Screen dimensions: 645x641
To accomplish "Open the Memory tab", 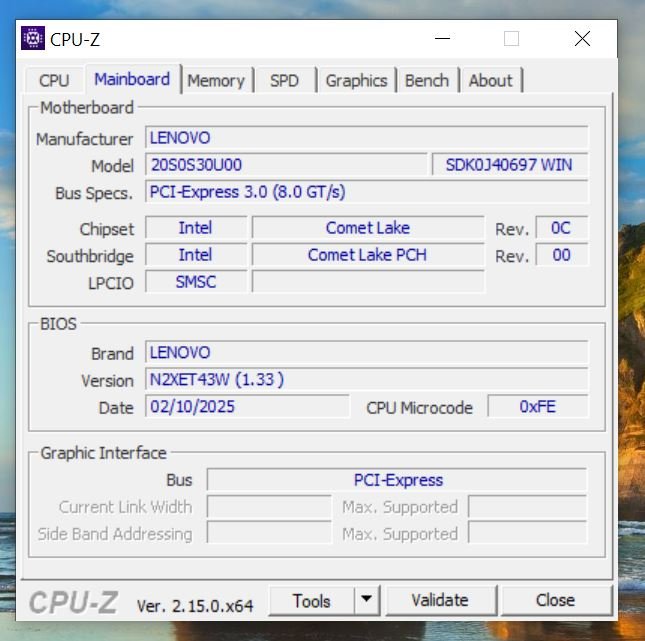I will (216, 80).
